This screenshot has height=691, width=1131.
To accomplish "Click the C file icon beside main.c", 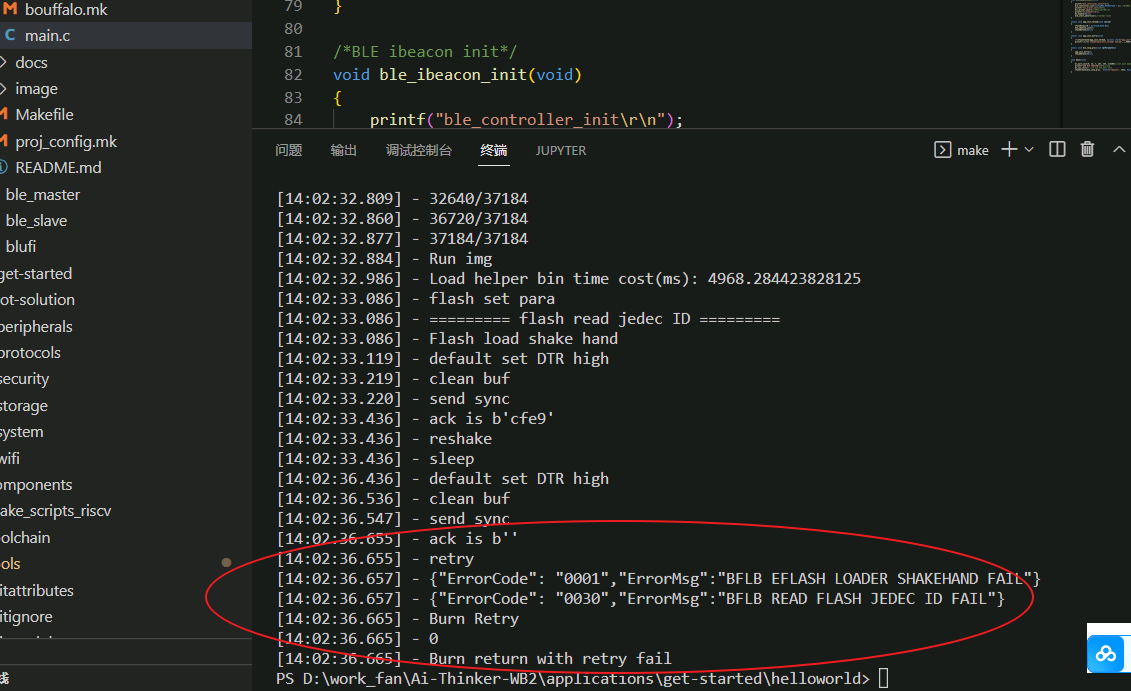I will [10, 36].
